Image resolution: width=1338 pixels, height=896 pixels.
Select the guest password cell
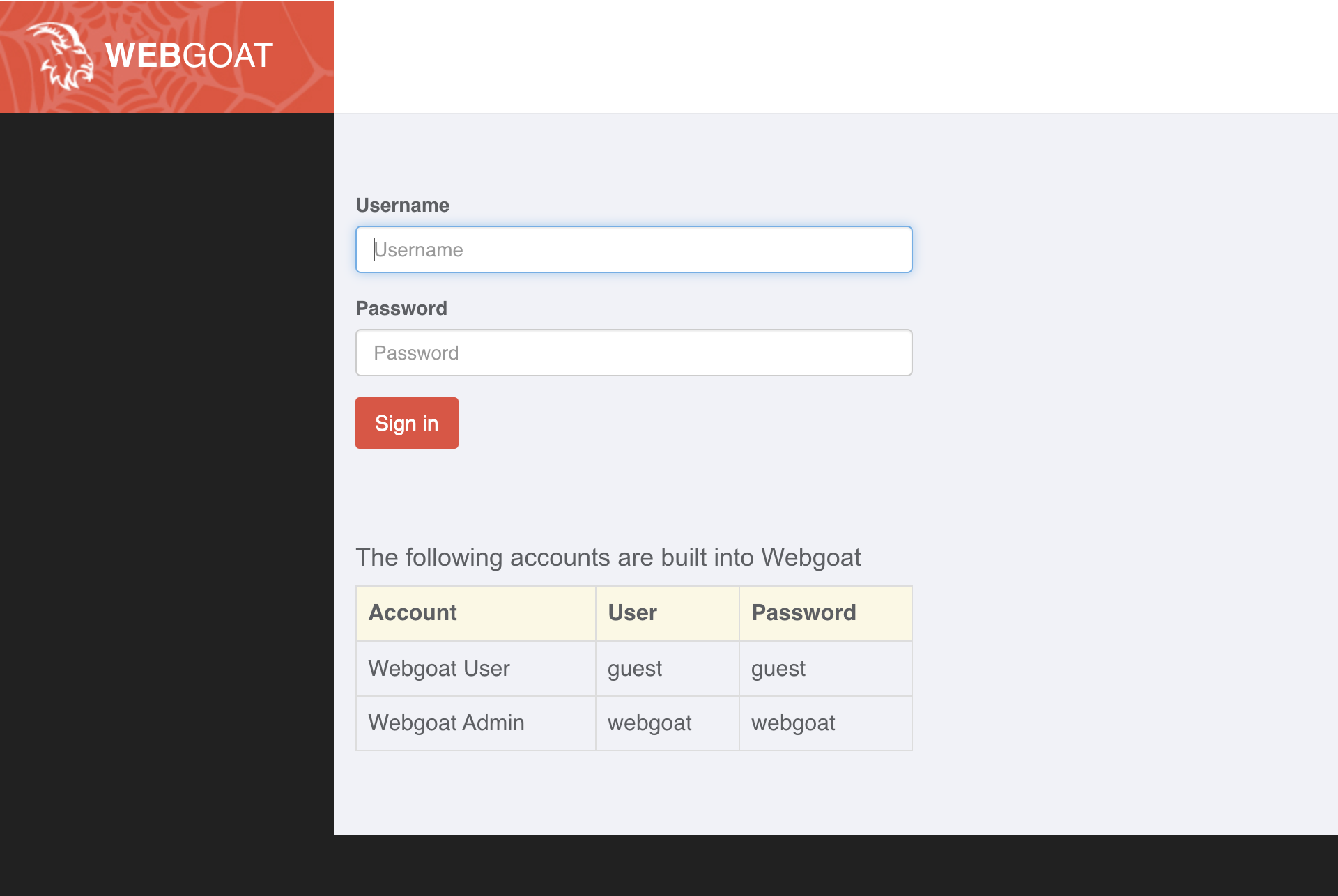(826, 668)
